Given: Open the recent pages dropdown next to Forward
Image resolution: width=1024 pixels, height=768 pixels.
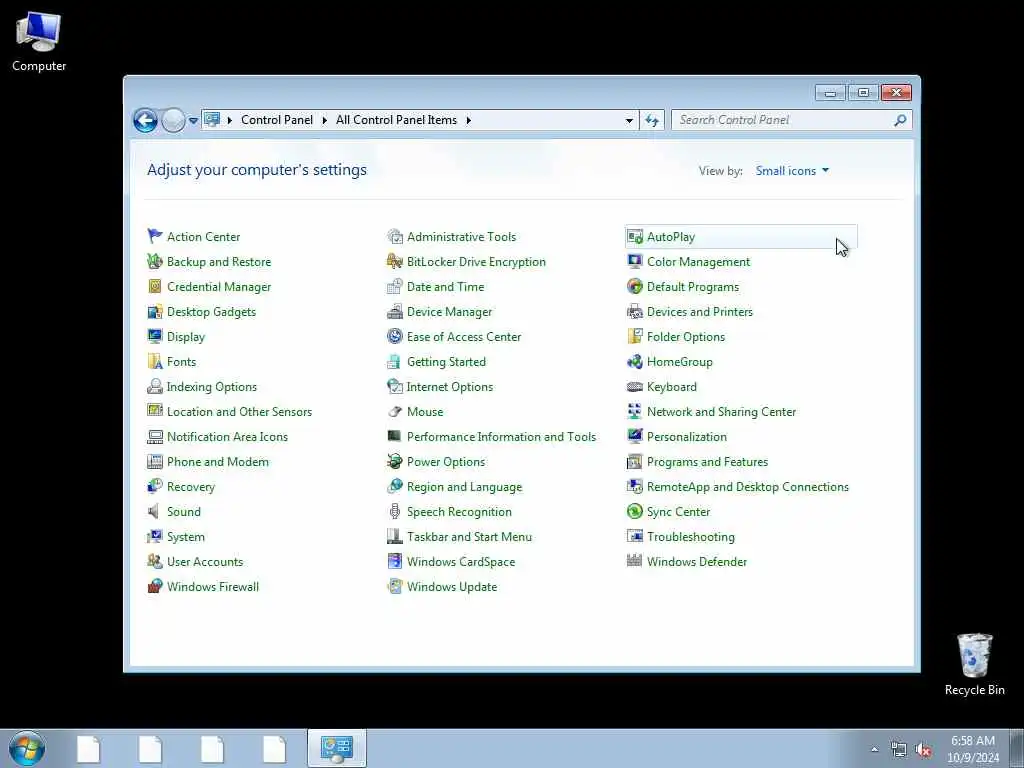Looking at the screenshot, I should tap(193, 120).
